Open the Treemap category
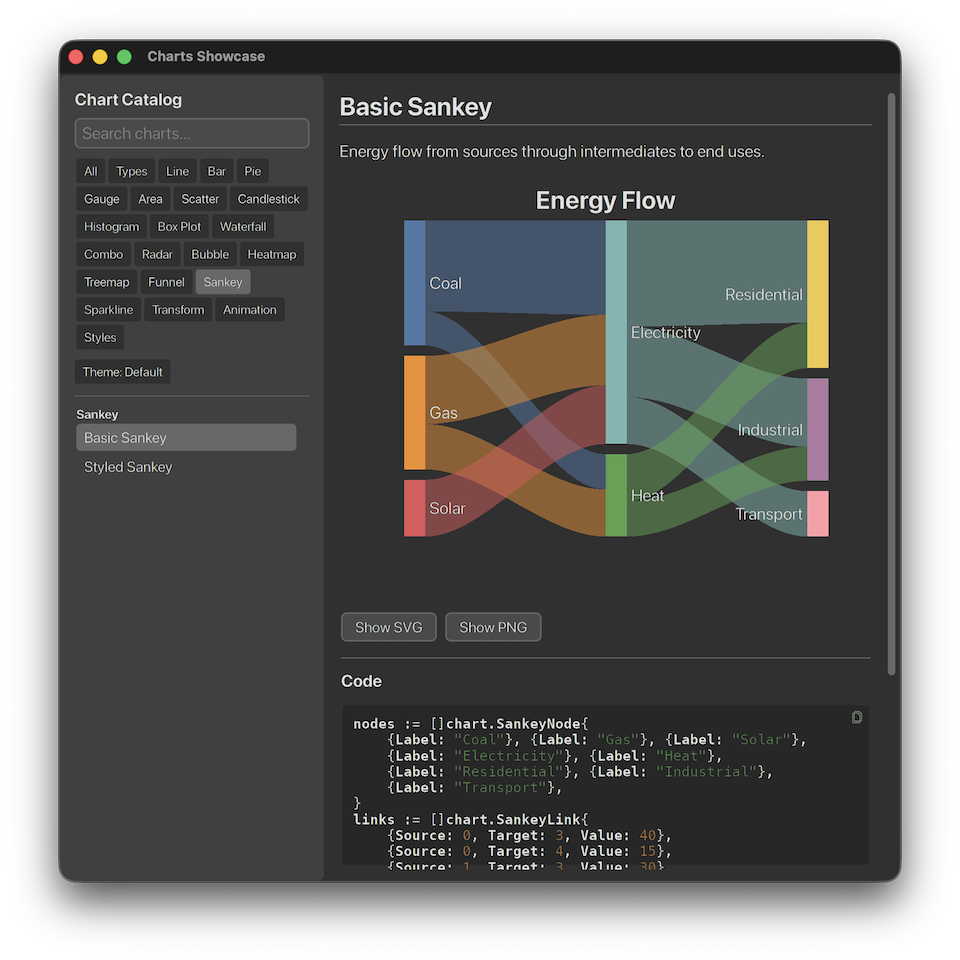The height and width of the screenshot is (960, 960). click(x=107, y=282)
